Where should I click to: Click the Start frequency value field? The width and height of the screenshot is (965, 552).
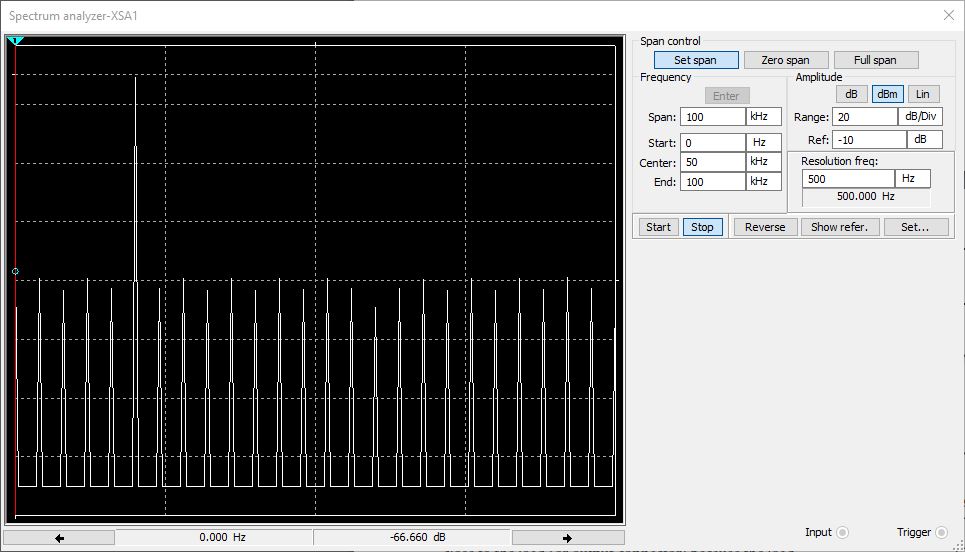[x=713, y=143]
